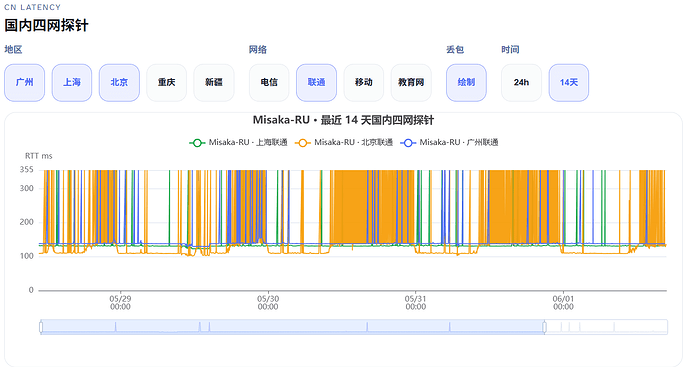
Task: Grab the left handle of zoom slider
Action: (41, 327)
